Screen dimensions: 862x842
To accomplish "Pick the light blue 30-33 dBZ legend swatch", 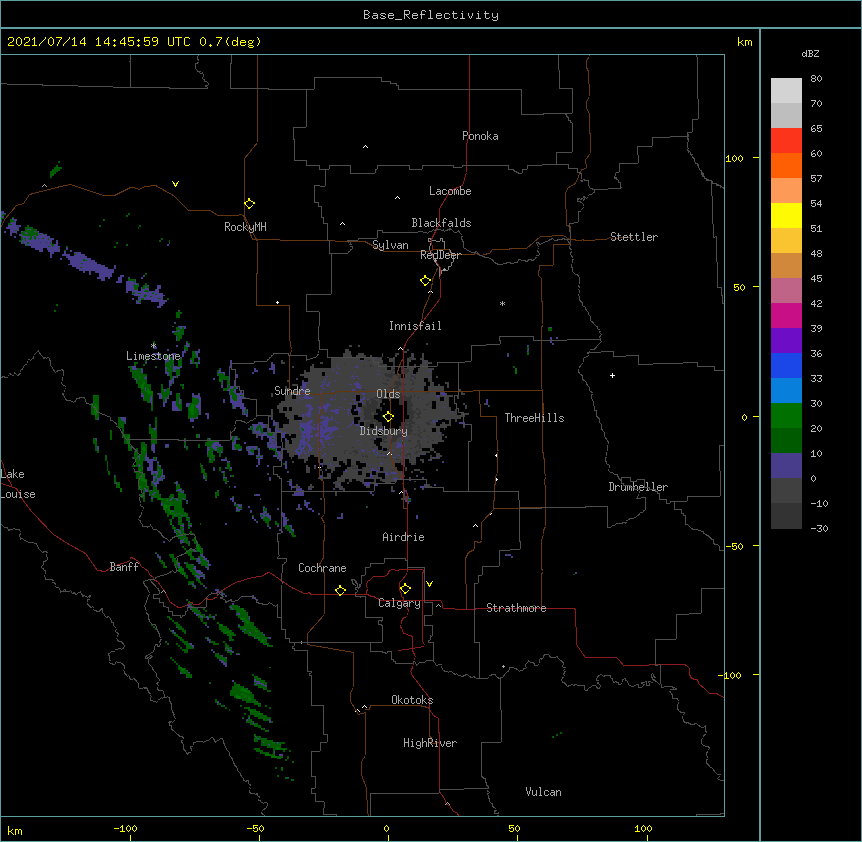I will 786,391.
